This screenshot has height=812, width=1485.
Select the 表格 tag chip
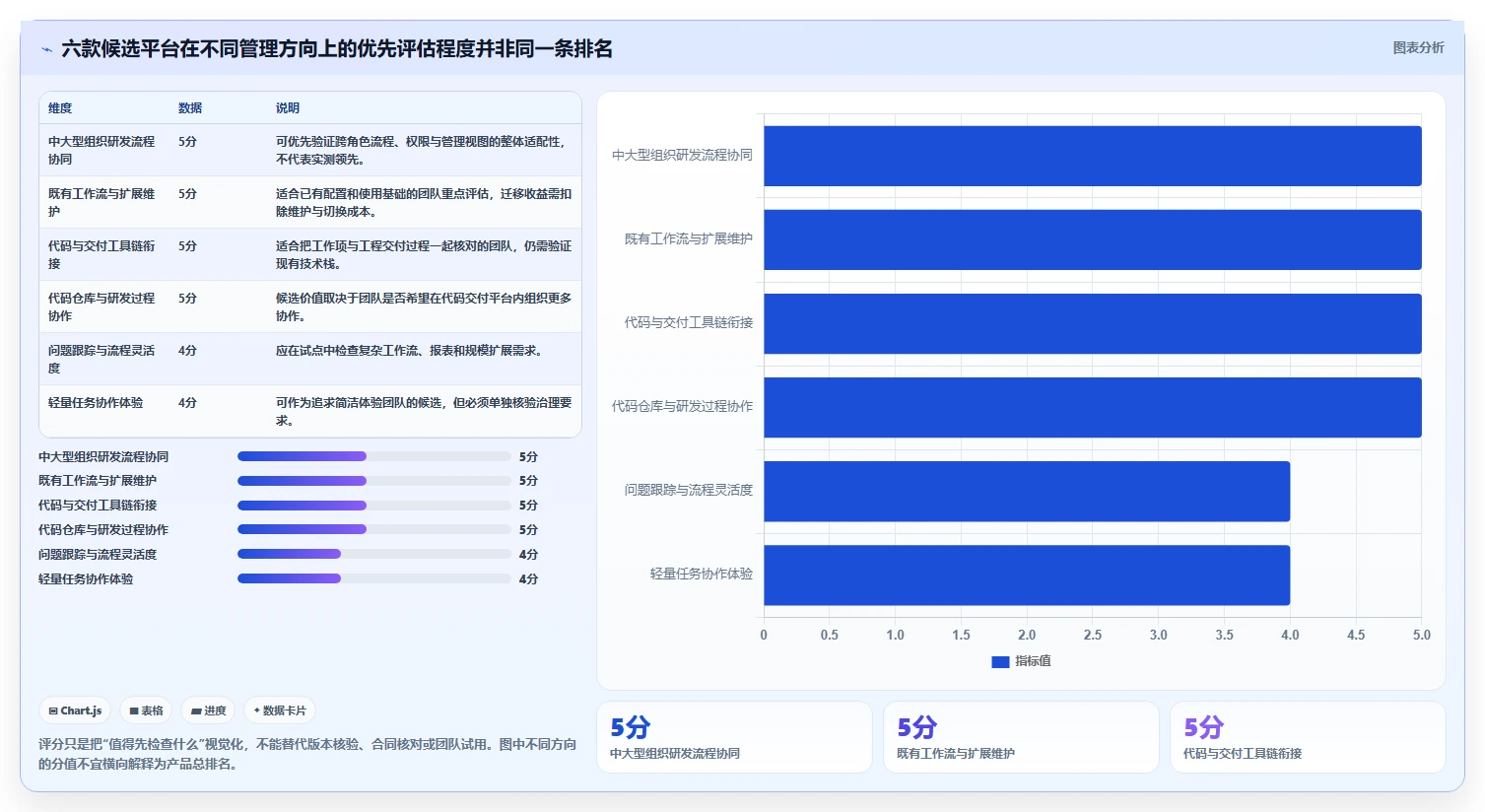tap(146, 710)
